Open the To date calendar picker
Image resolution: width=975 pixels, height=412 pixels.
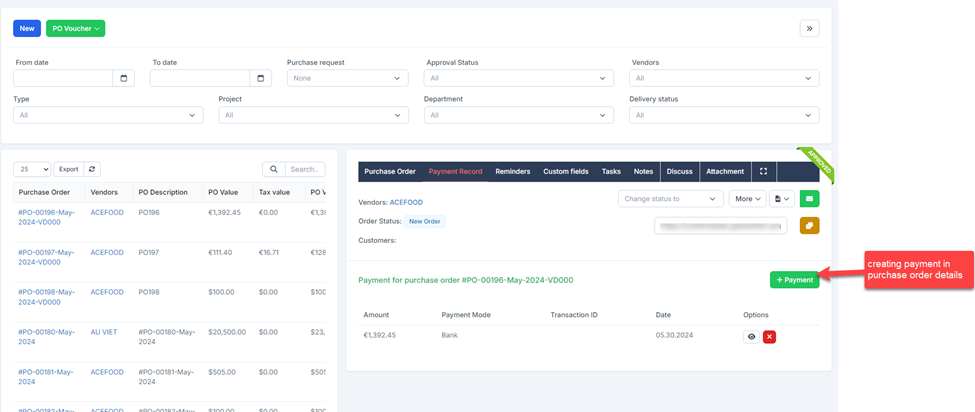tap(259, 78)
